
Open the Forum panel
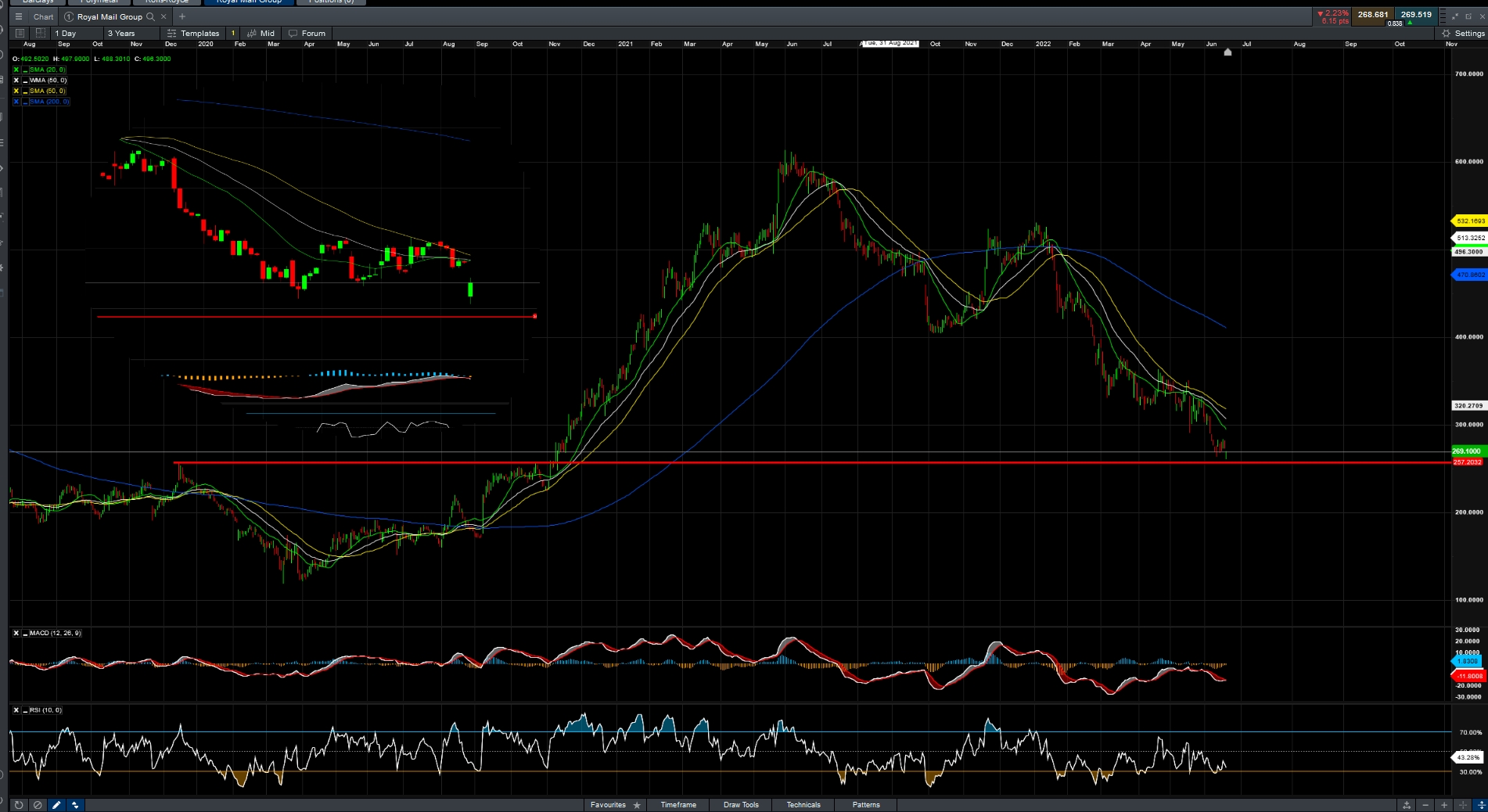(x=307, y=33)
